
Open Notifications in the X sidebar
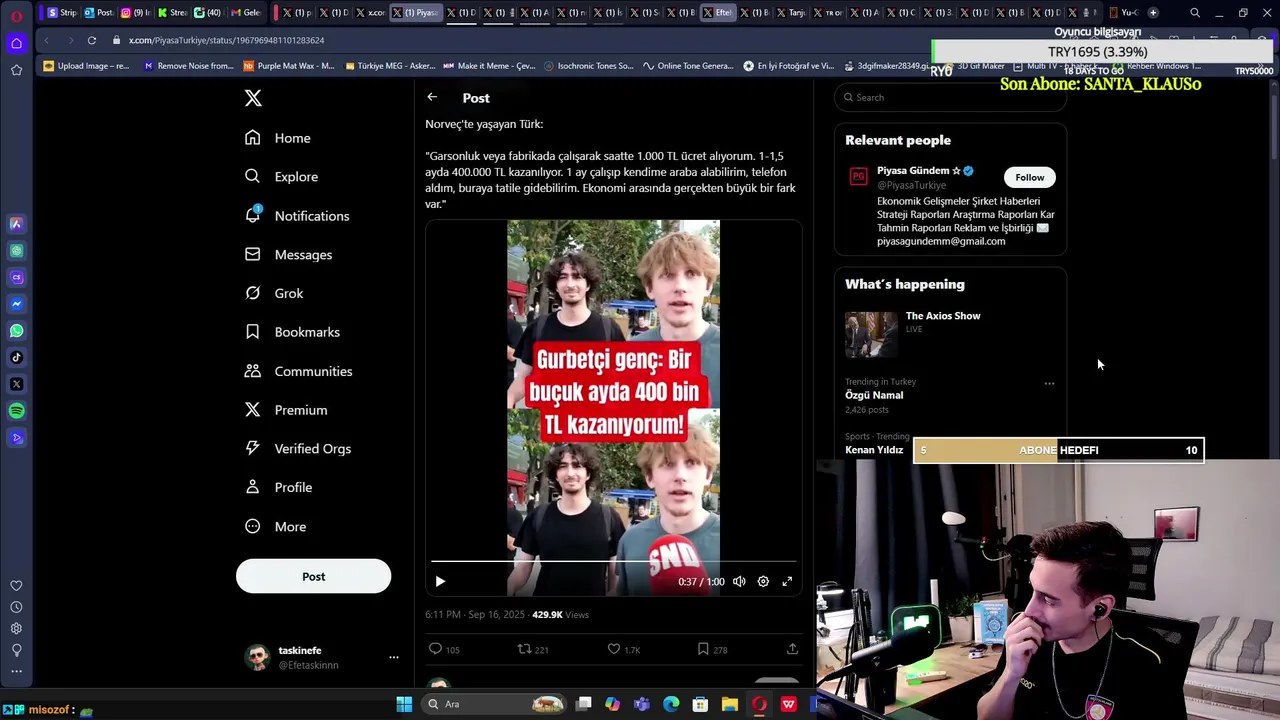pyautogui.click(x=297, y=215)
